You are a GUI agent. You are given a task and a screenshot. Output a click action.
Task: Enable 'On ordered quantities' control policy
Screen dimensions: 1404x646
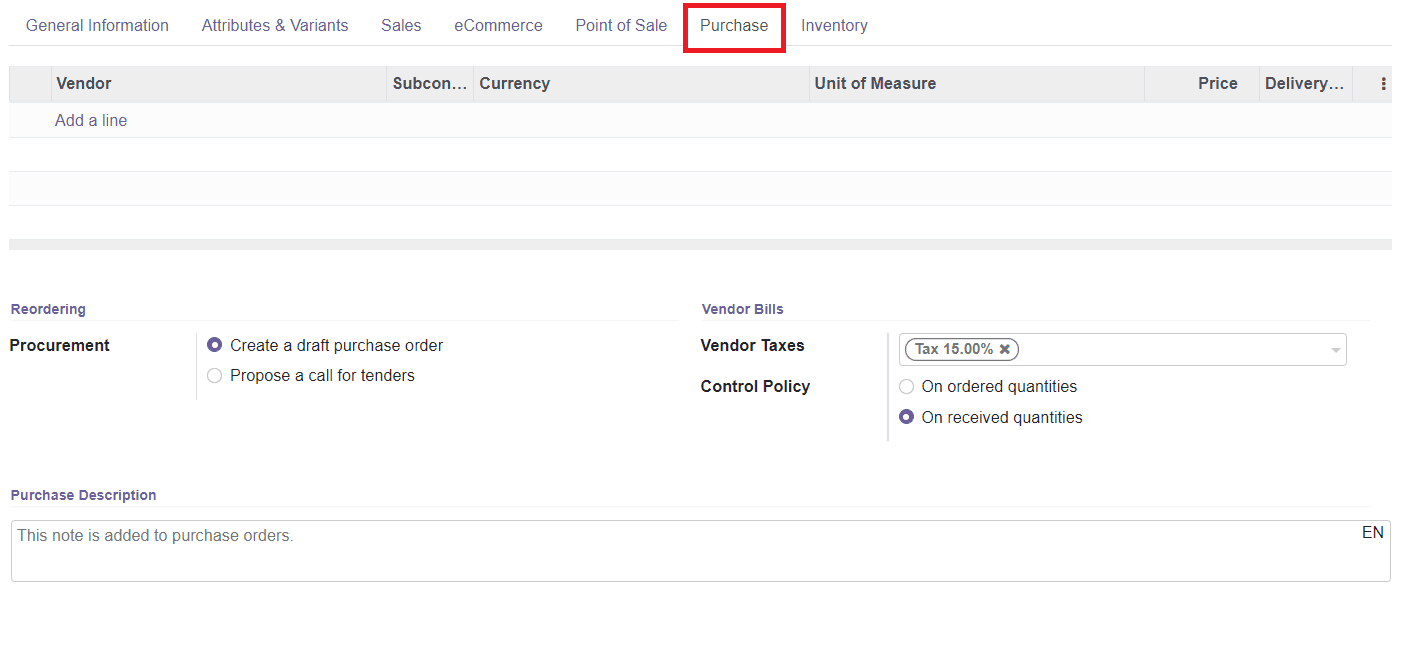click(906, 386)
